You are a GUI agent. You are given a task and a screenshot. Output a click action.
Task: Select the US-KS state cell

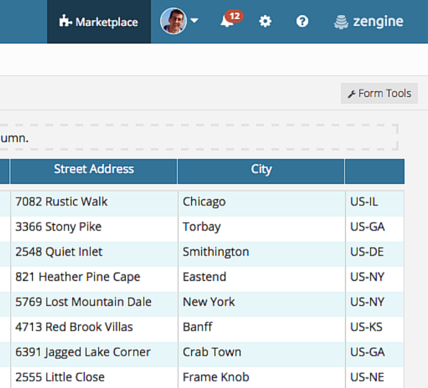point(375,329)
